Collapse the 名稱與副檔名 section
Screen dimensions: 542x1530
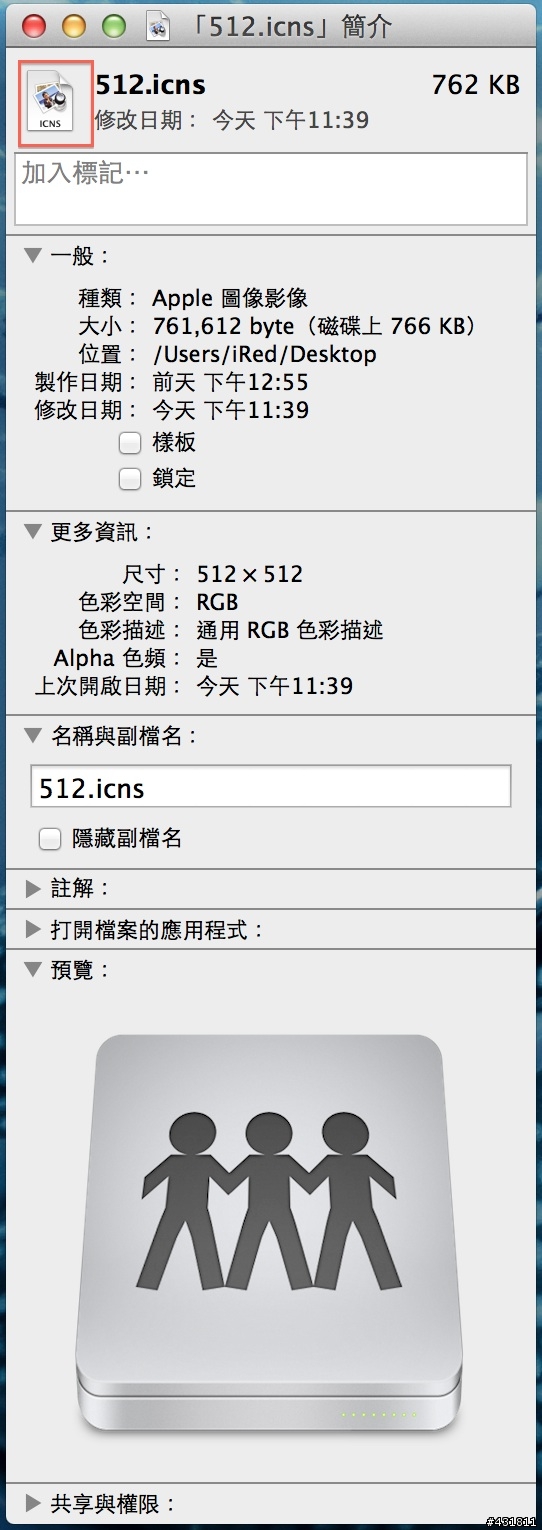click(x=33, y=736)
